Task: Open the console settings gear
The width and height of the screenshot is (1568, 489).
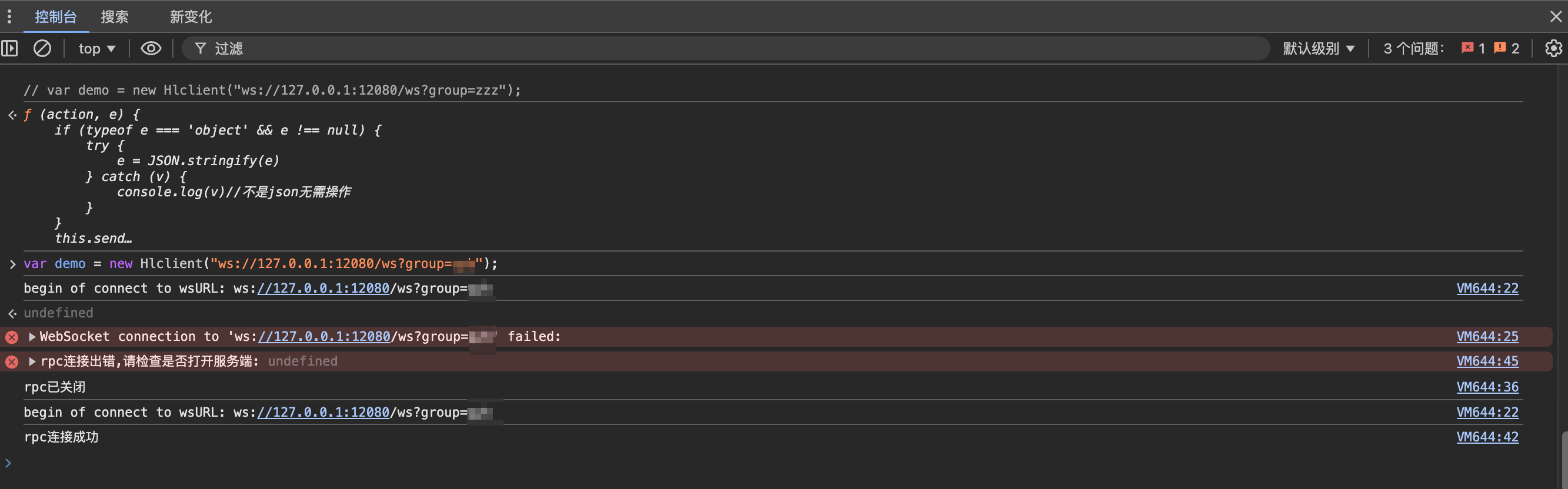Action: click(x=1553, y=48)
